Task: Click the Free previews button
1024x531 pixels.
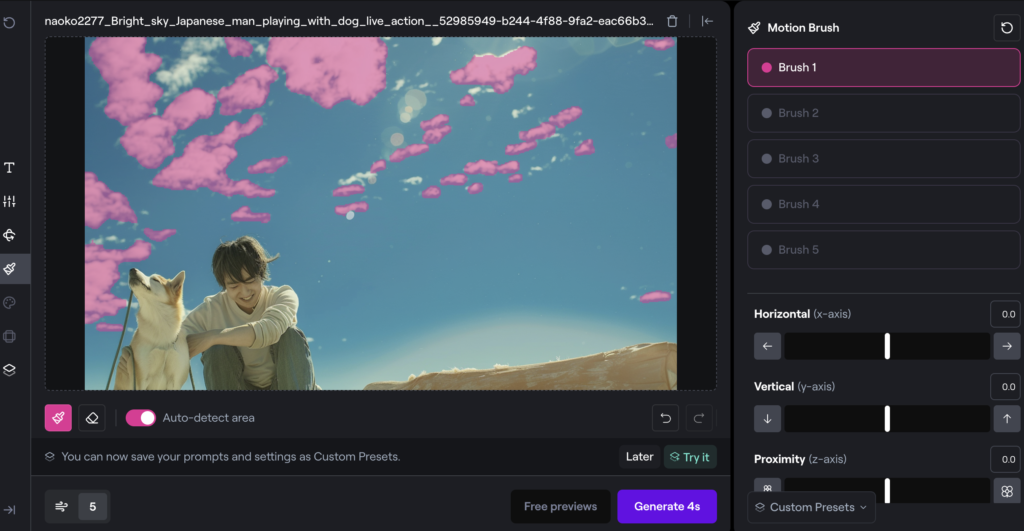Action: point(560,507)
